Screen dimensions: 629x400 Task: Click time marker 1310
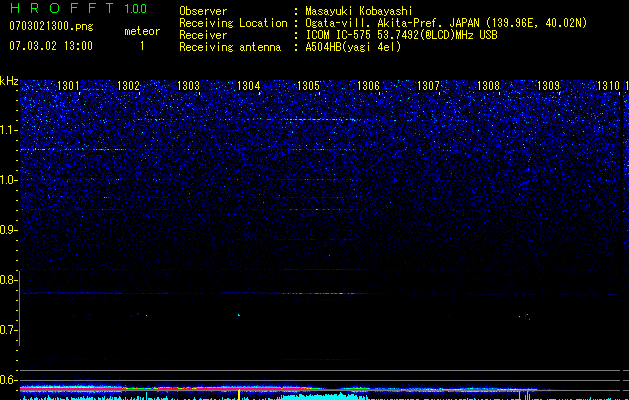[608, 86]
